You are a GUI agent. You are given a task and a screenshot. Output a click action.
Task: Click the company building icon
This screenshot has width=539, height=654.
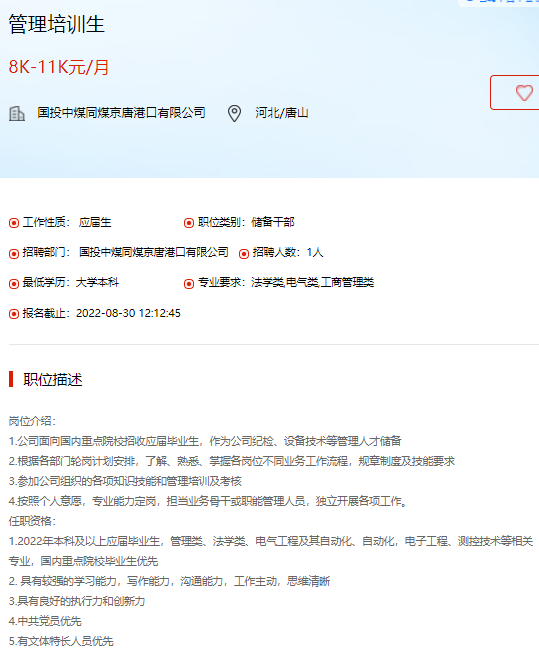[x=17, y=113]
